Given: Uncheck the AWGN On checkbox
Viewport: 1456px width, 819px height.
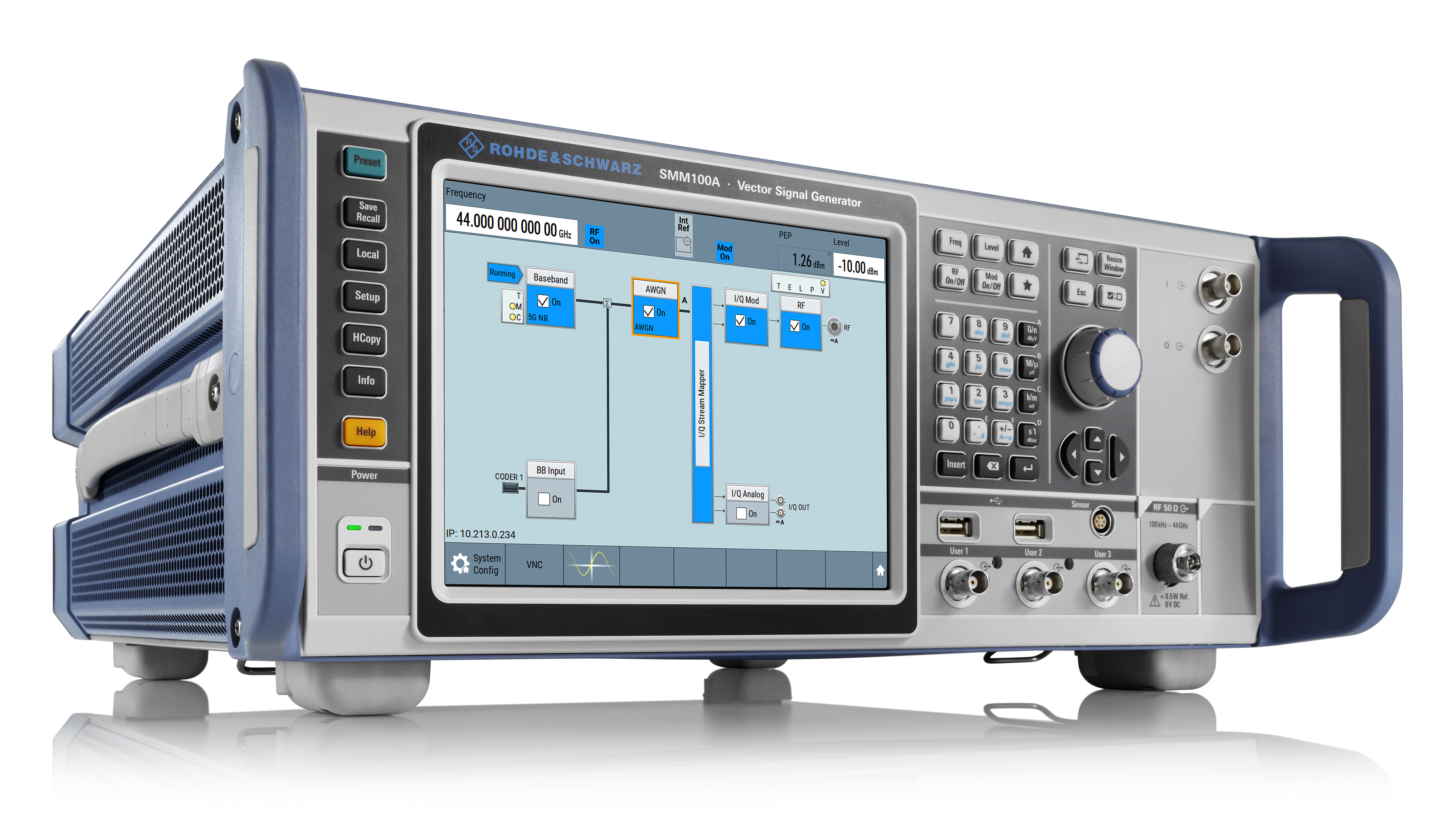Looking at the screenshot, I should tap(649, 312).
